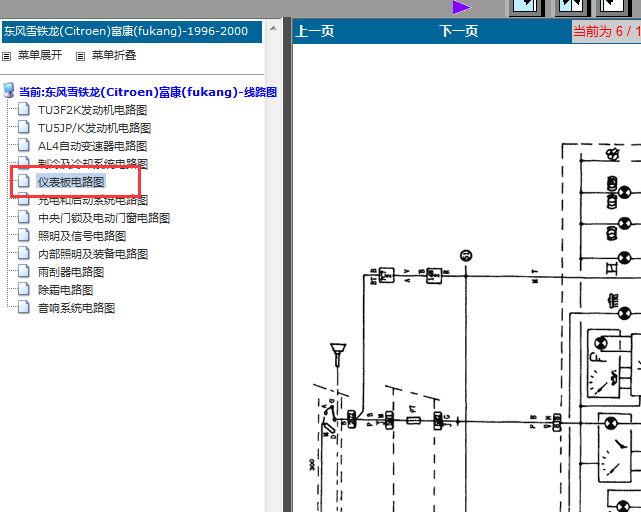Click document icon beside 除霜电路图
The width and height of the screenshot is (641, 512).
coord(24,289)
